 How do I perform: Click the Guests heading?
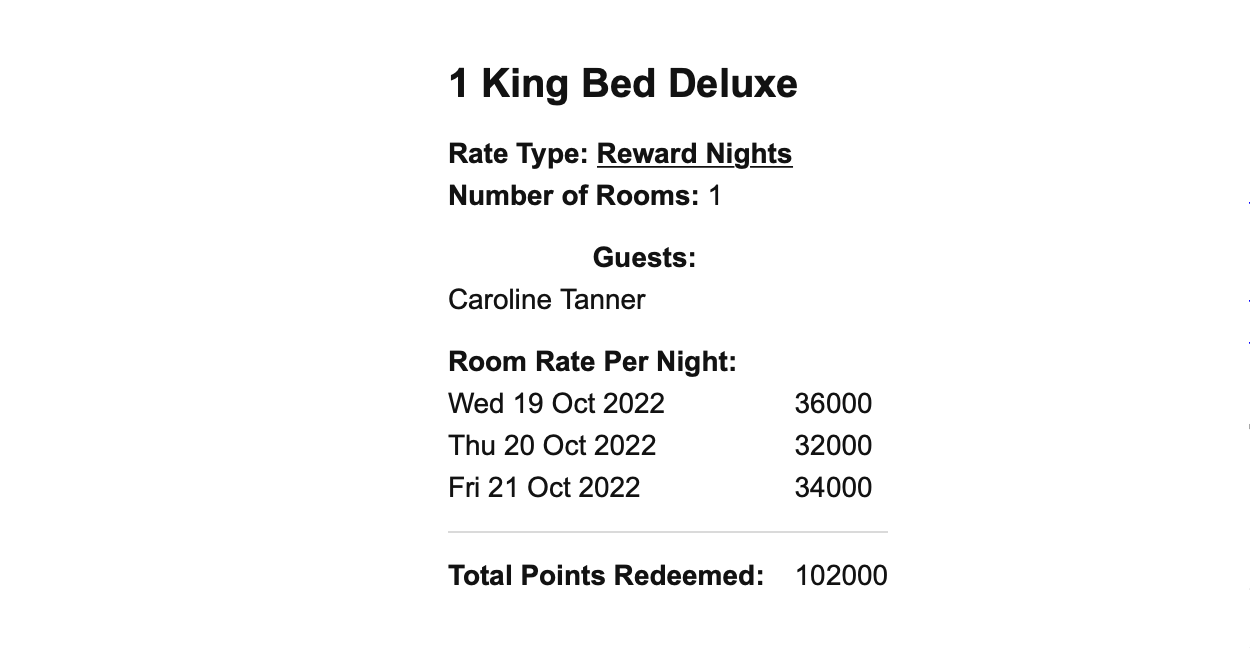coord(644,258)
